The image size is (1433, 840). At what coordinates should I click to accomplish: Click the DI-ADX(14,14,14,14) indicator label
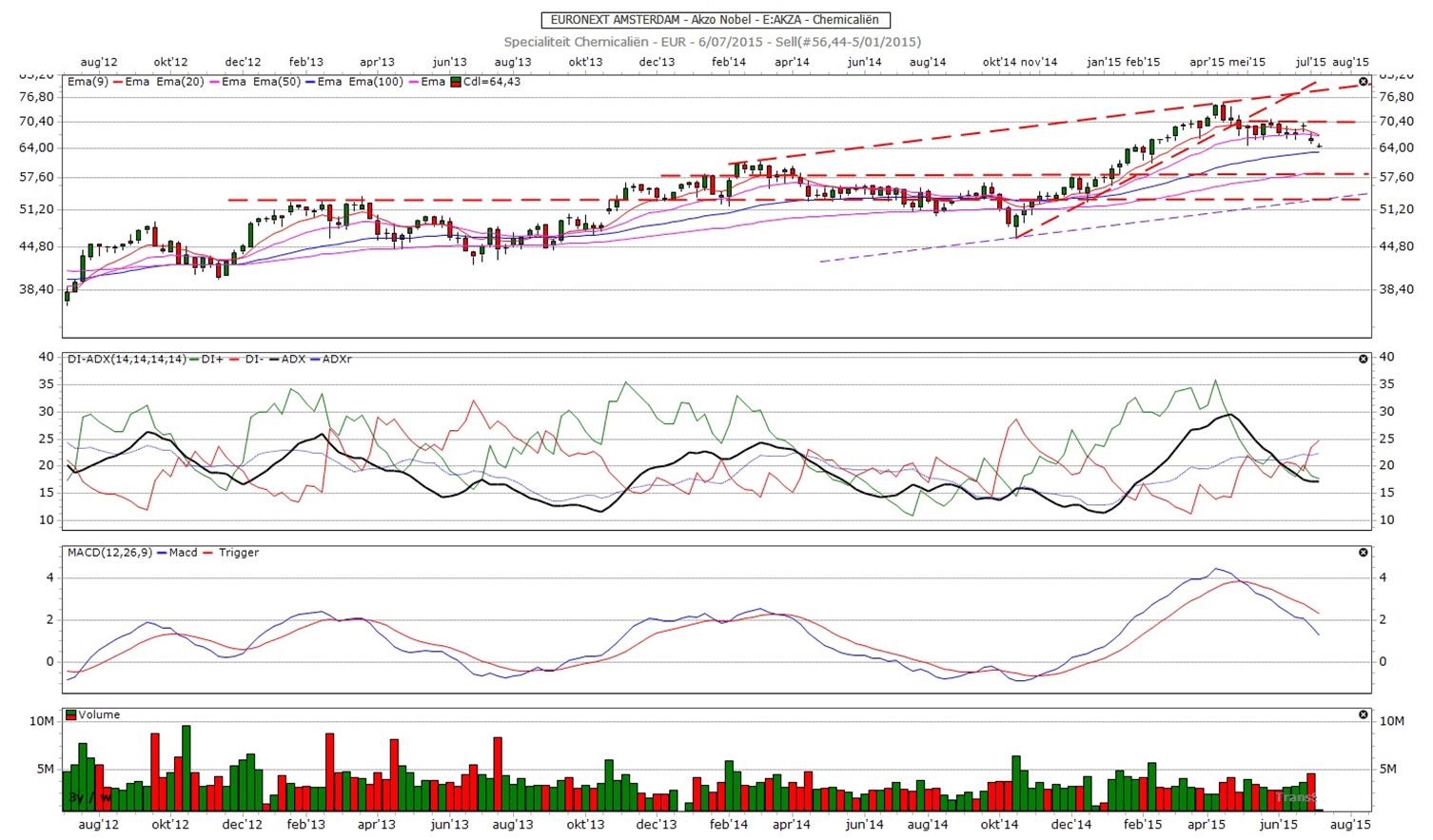[126, 360]
